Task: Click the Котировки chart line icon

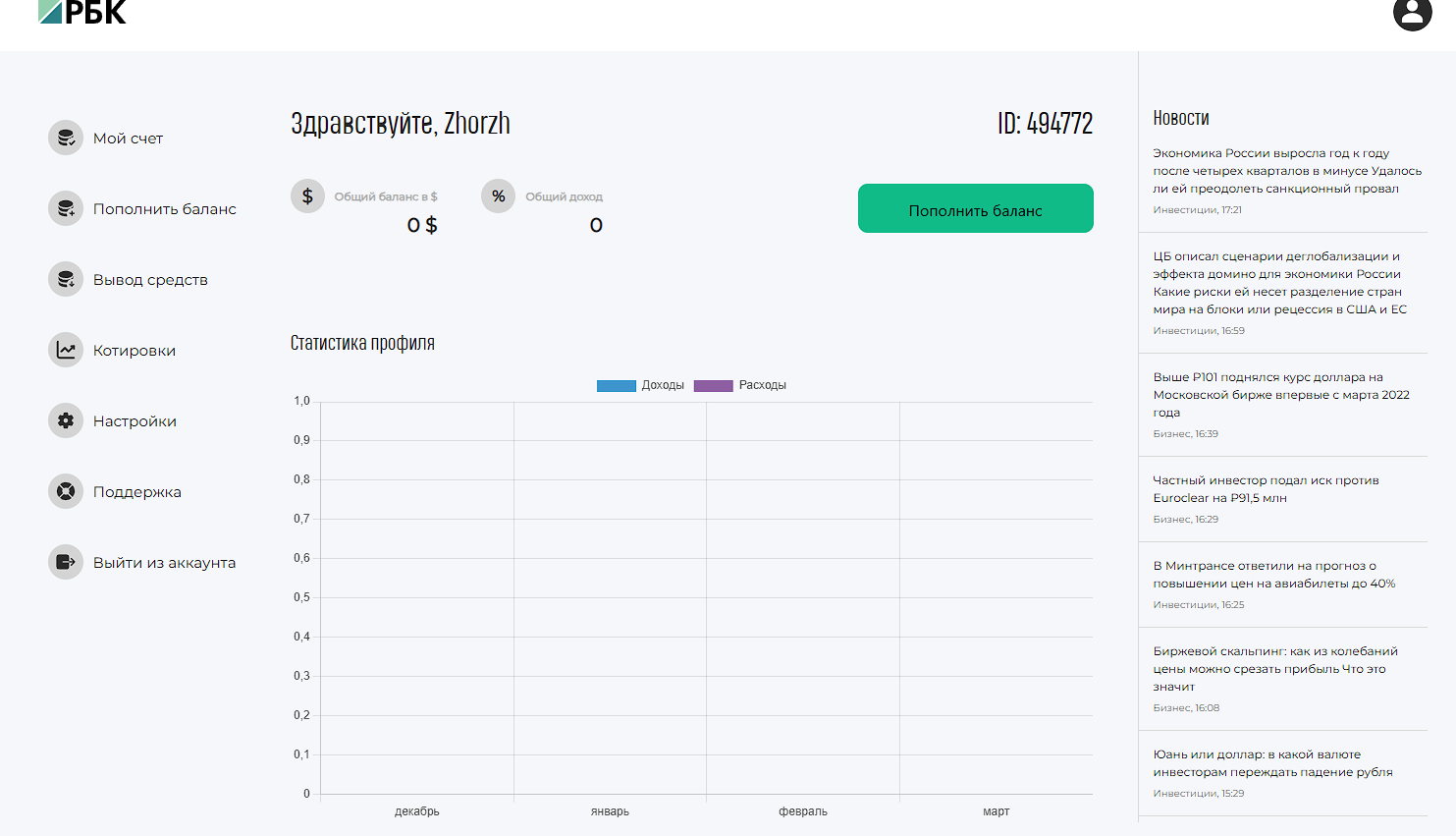Action: point(66,351)
